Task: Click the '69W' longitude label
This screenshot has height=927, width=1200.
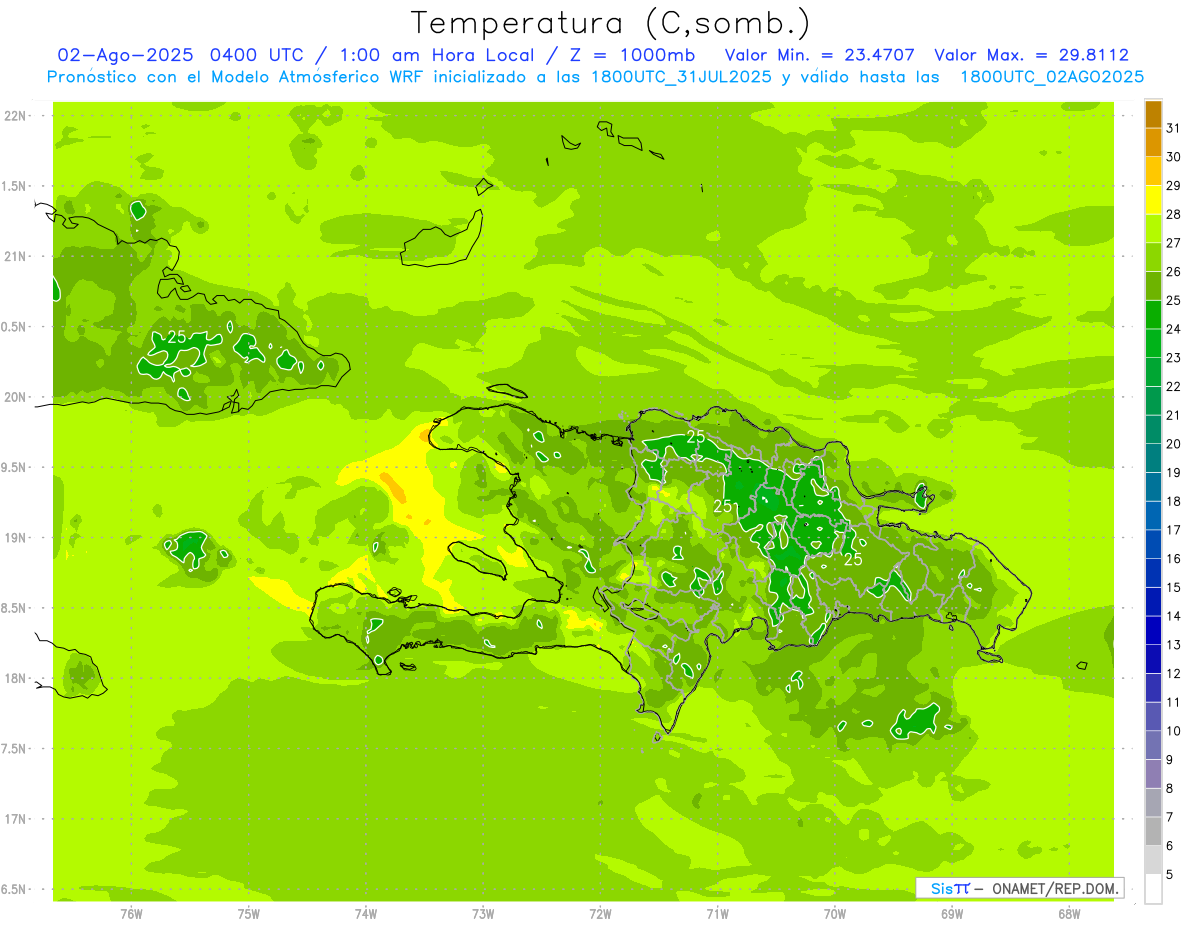Action: (952, 913)
